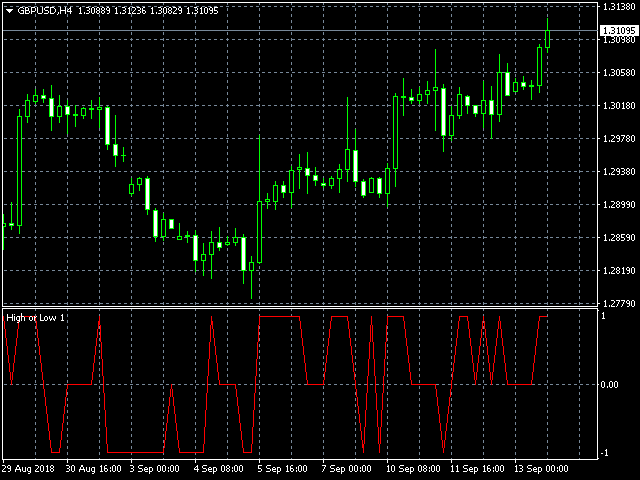Click the indicator scale value -1
The image size is (640, 480).
pos(603,453)
